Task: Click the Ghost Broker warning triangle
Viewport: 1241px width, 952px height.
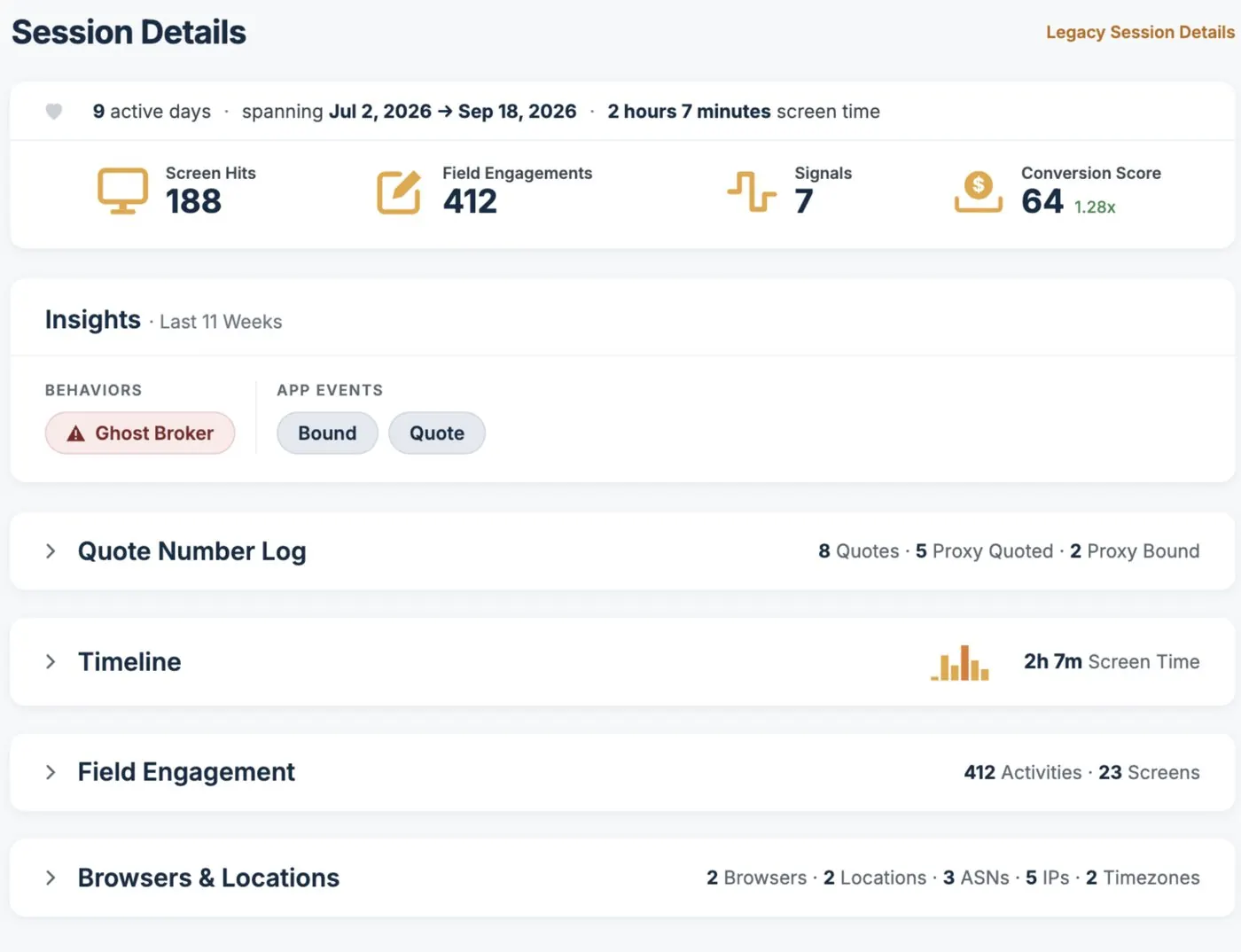Action: click(x=76, y=433)
